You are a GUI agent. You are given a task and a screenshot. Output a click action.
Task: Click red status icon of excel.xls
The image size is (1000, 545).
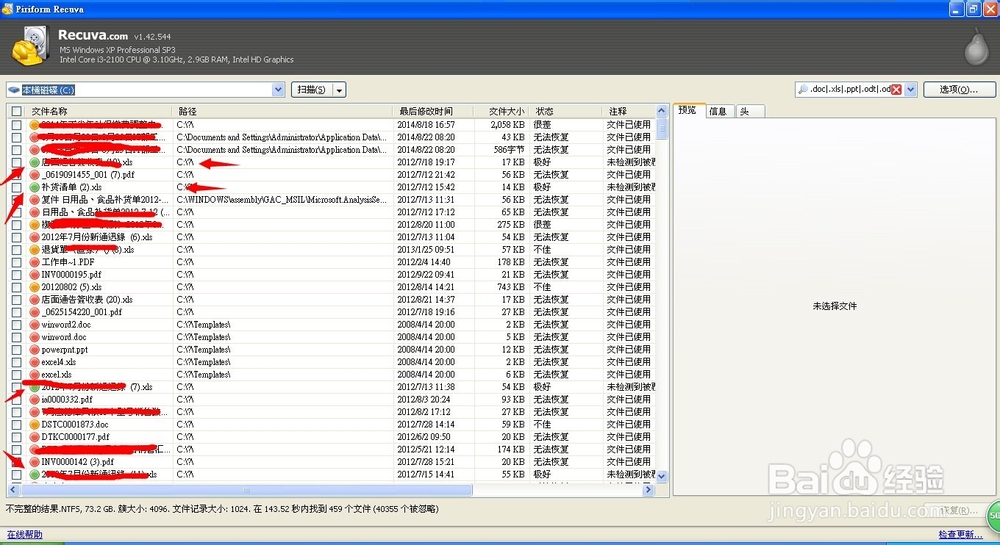click(x=34, y=375)
